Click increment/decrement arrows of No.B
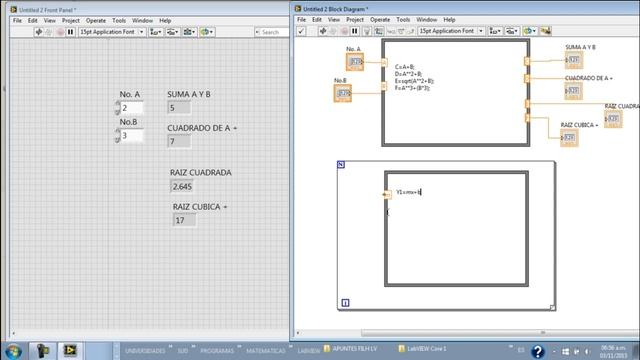This screenshot has height=360, width=640. pyautogui.click(x=118, y=136)
